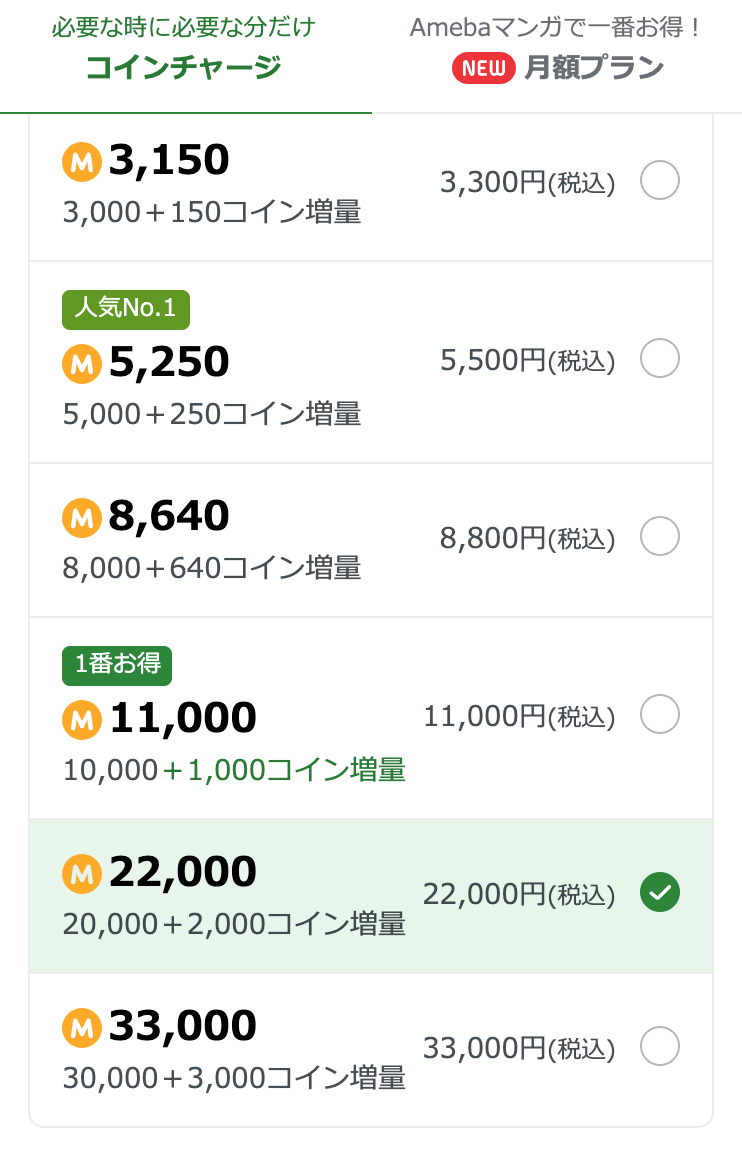Click the coin icon beside 5,250

[82, 364]
